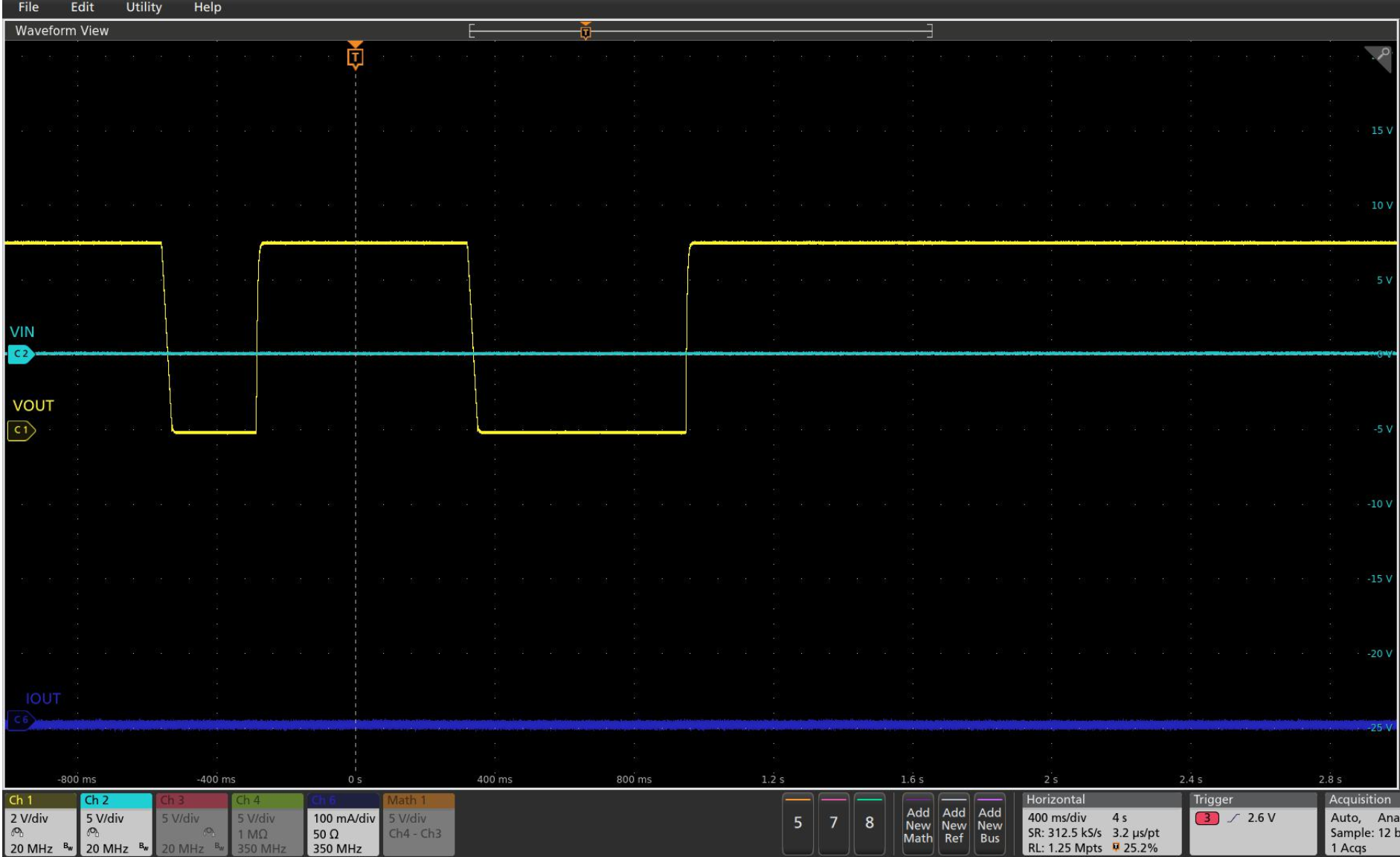The width and height of the screenshot is (1400, 857).
Task: Select the C2 channel handle for VIN
Action: pos(21,354)
